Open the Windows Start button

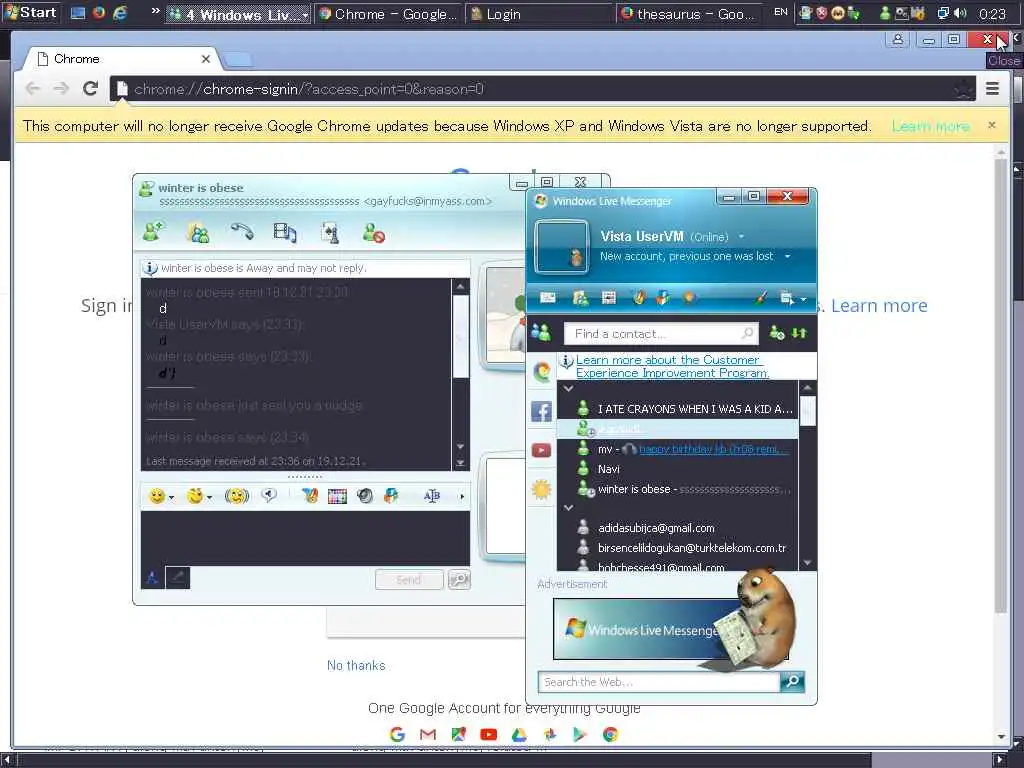click(x=31, y=12)
